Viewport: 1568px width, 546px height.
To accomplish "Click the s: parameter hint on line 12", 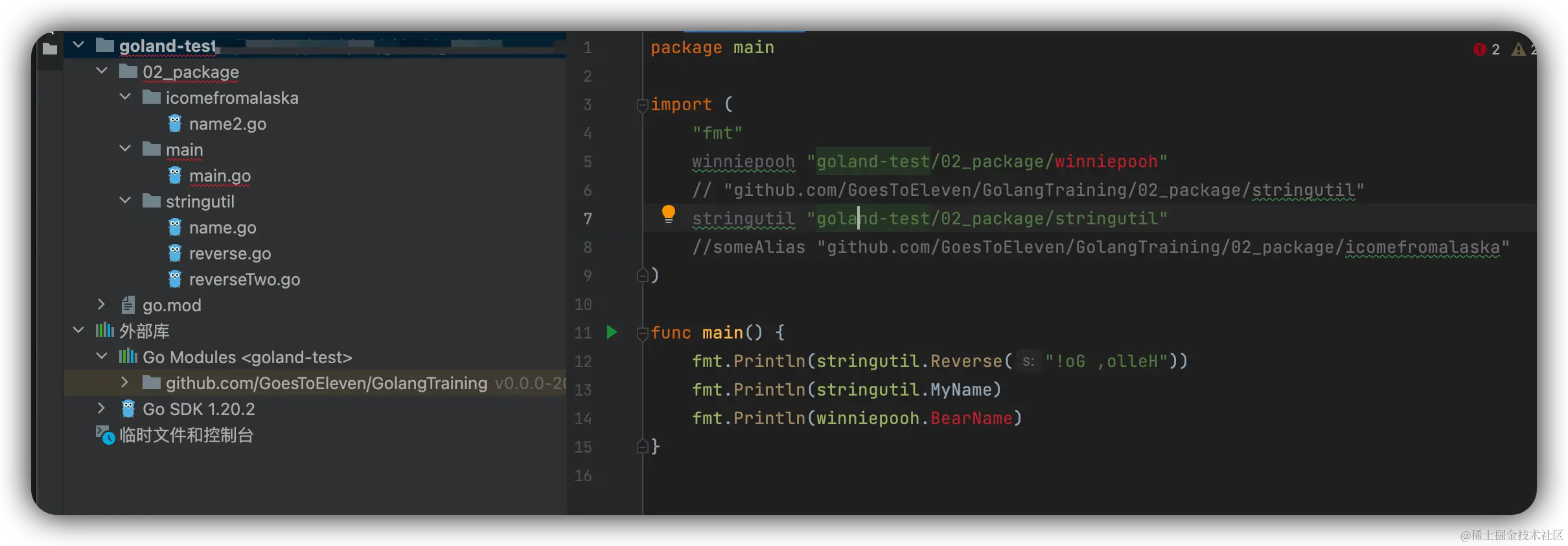I will click(x=1028, y=361).
